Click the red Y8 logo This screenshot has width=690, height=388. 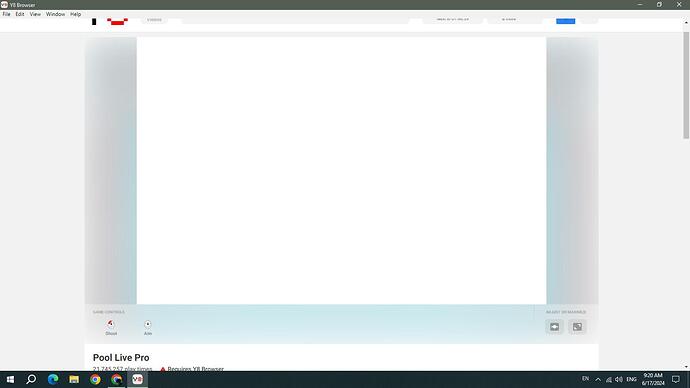tap(117, 21)
